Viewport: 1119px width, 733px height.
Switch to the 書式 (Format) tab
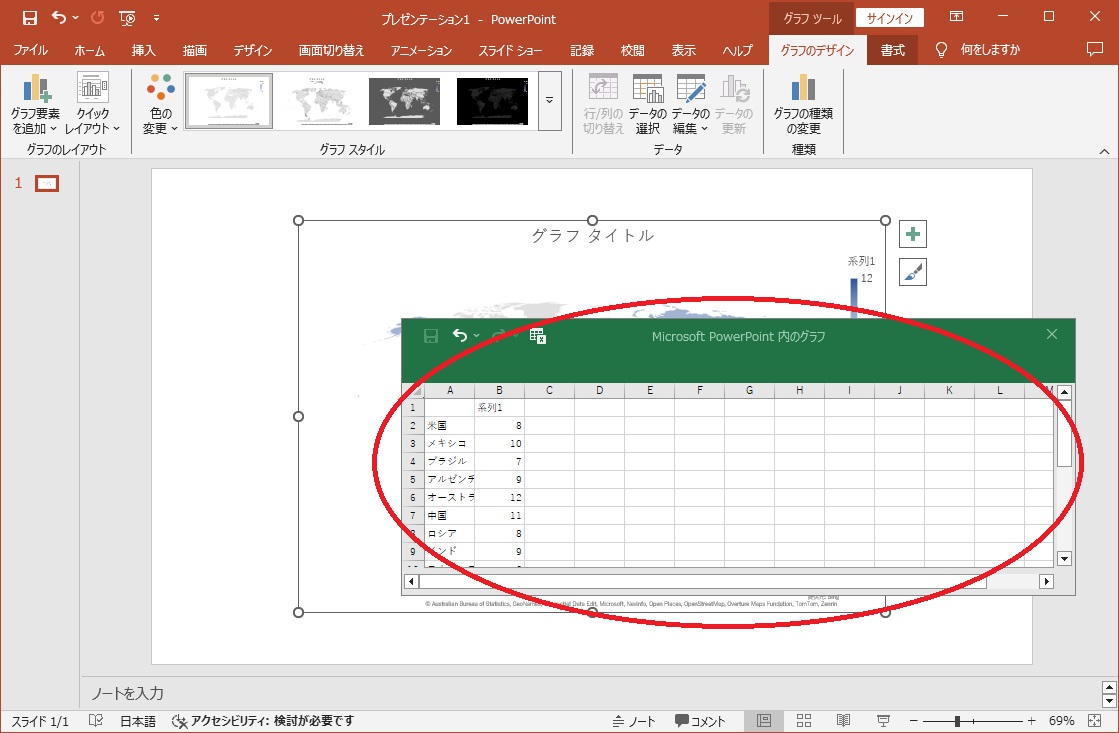coord(892,50)
